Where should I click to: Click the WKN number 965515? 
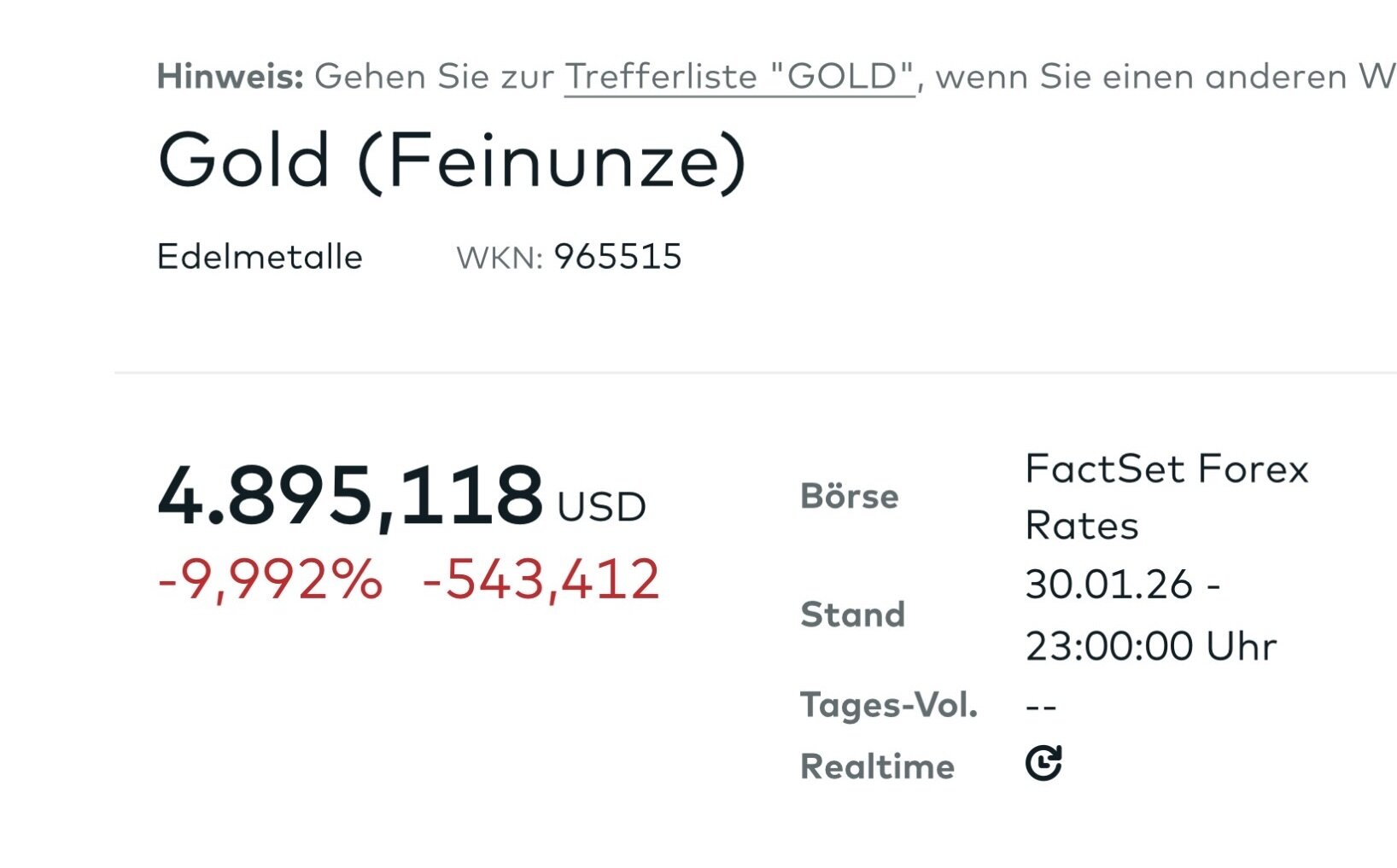click(x=617, y=257)
